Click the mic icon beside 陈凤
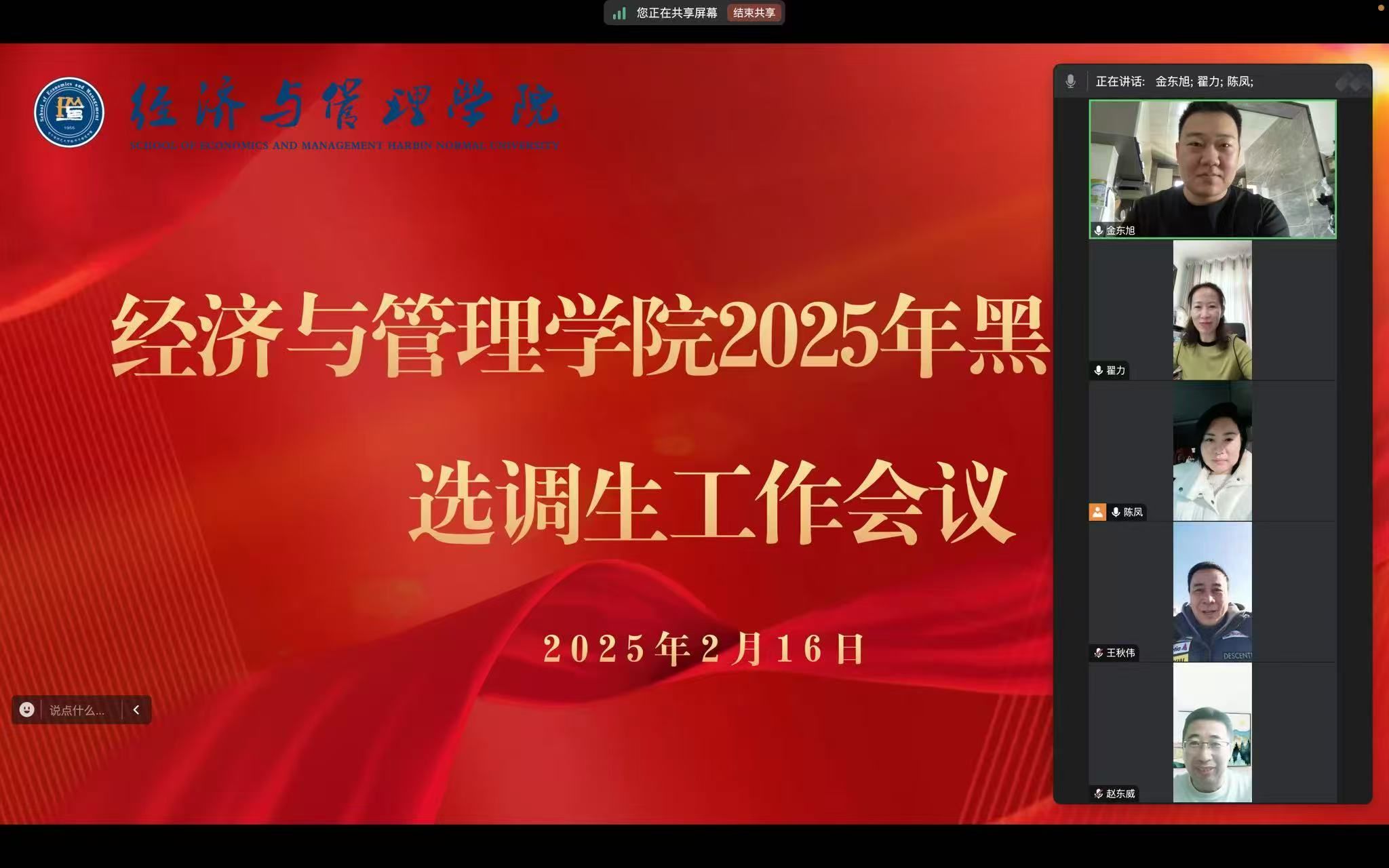Screen dimensions: 1389x868 [1116, 512]
